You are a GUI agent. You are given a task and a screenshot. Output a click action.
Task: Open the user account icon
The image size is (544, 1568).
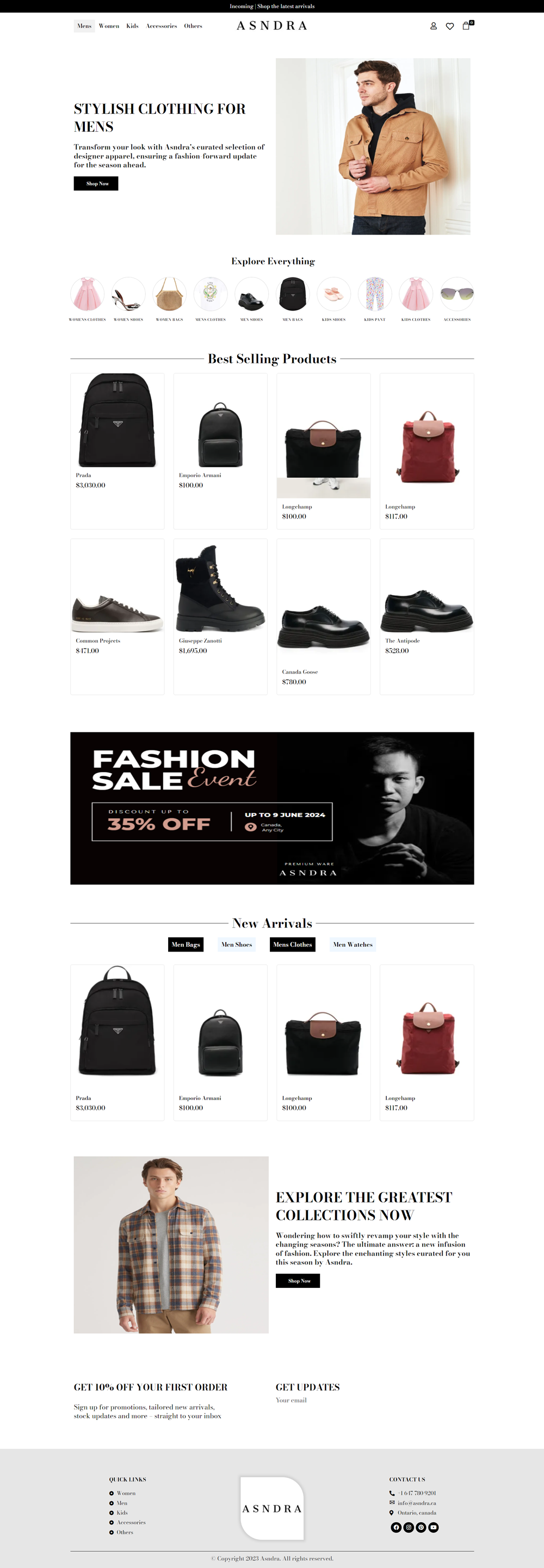point(433,26)
